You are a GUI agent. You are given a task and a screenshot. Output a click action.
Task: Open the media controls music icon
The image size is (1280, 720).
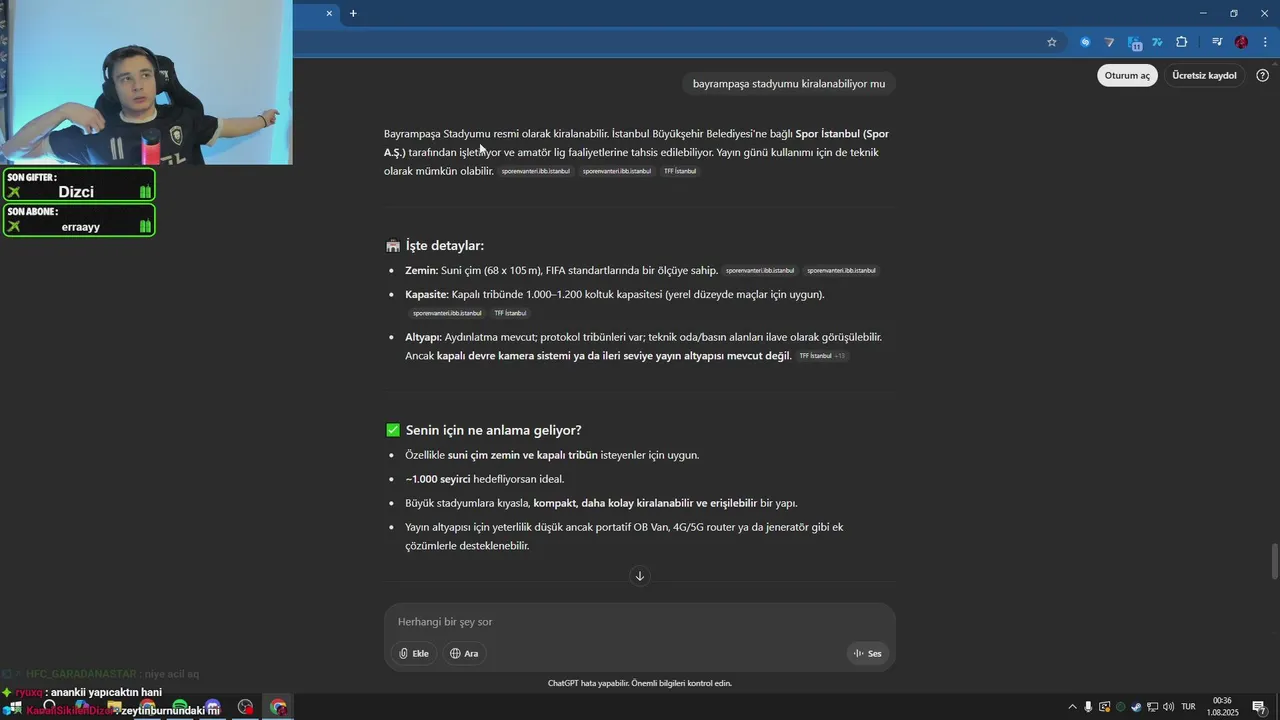click(1217, 42)
